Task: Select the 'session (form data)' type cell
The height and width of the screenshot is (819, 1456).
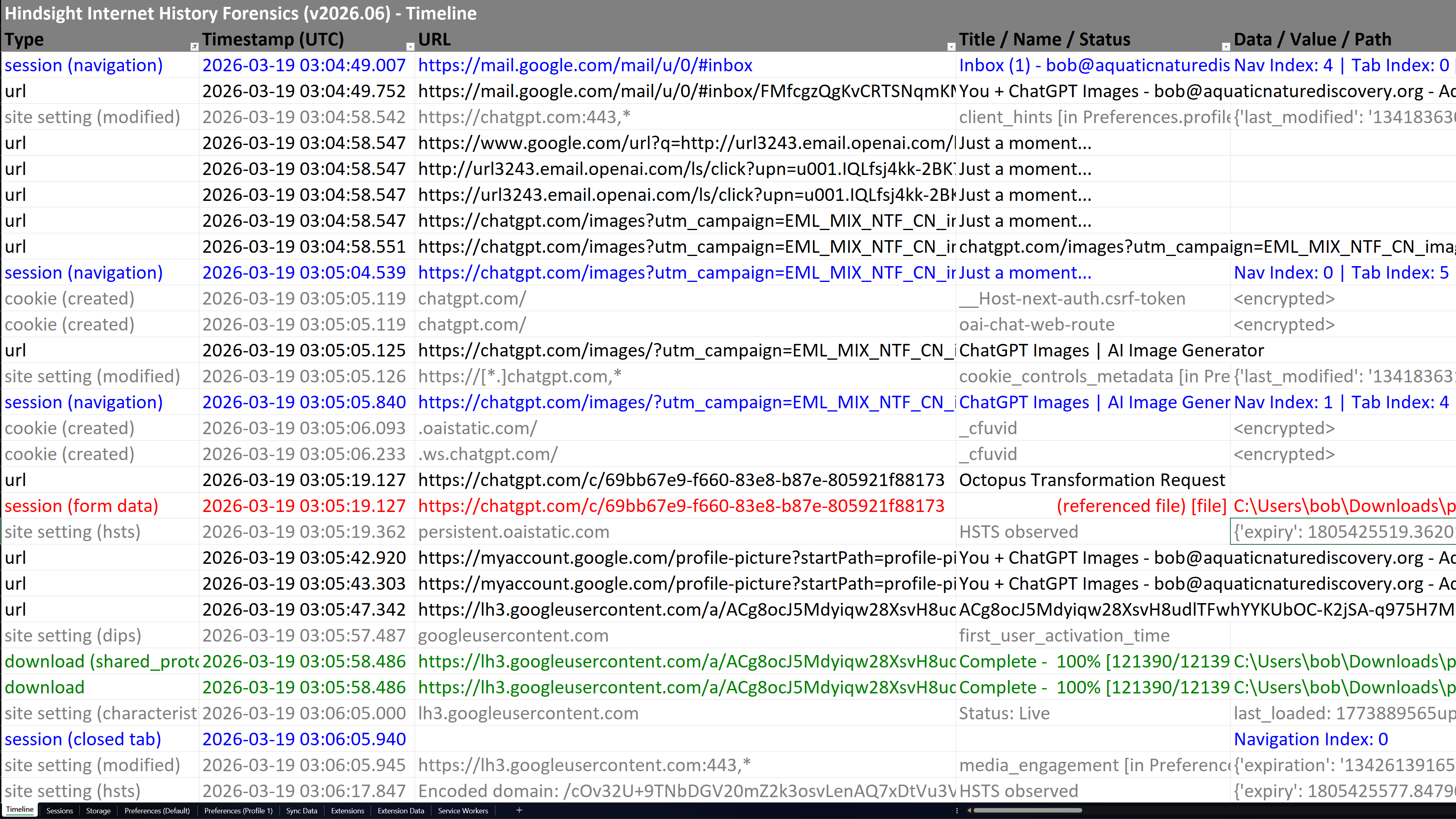Action: [x=100, y=506]
